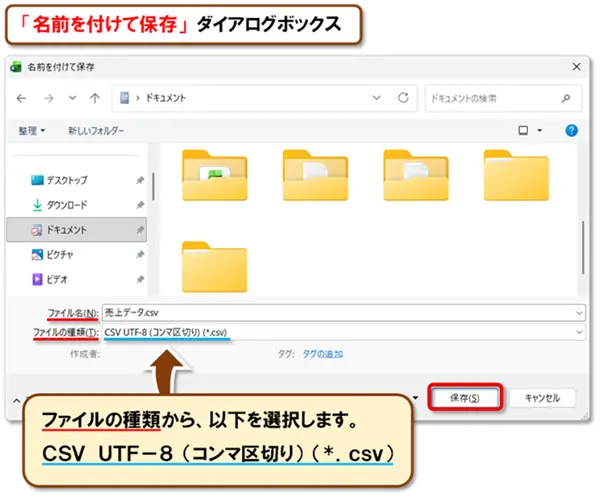Screen dimensions: 600x498
Task: Open help with the blue question icon
Action: (x=571, y=131)
